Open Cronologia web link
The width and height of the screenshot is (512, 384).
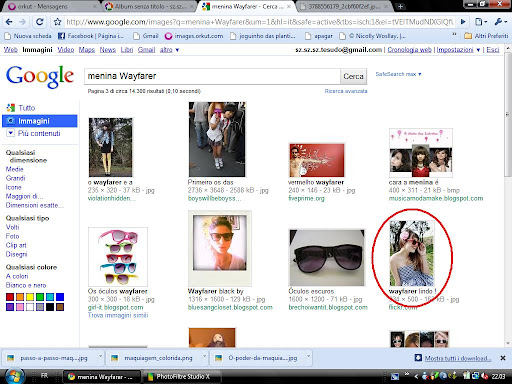coord(409,50)
